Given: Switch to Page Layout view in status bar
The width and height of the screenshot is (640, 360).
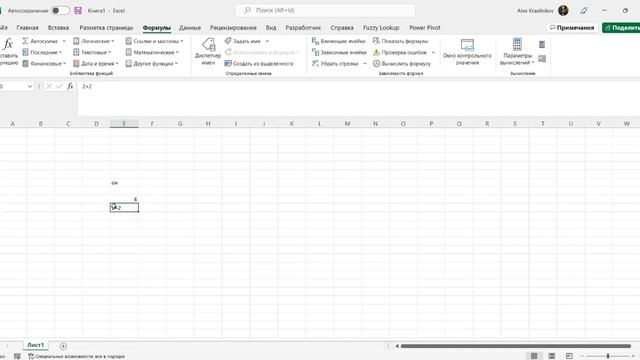Looking at the screenshot, I should coord(552,356).
